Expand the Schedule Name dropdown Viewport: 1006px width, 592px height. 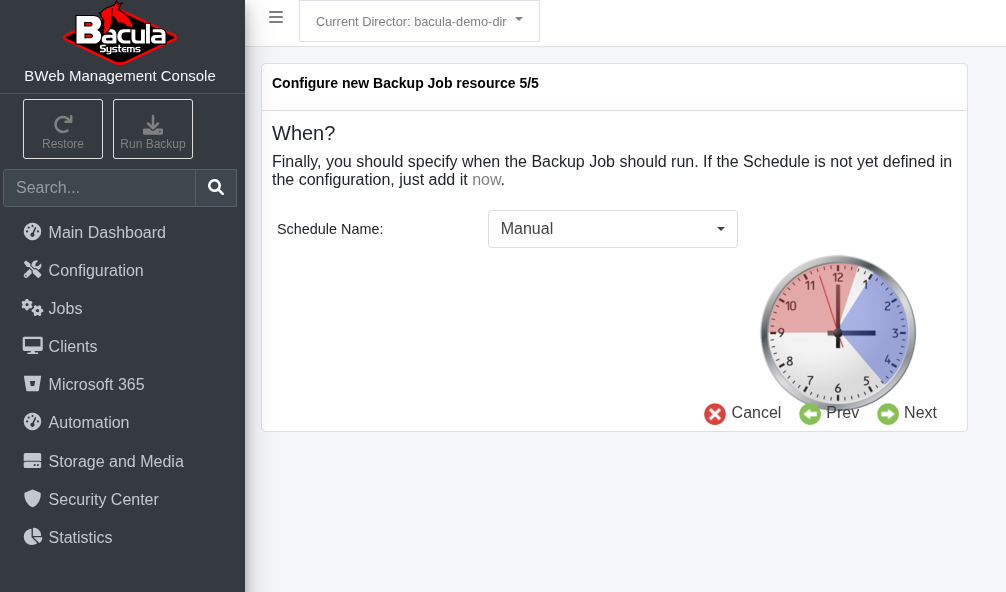612,229
